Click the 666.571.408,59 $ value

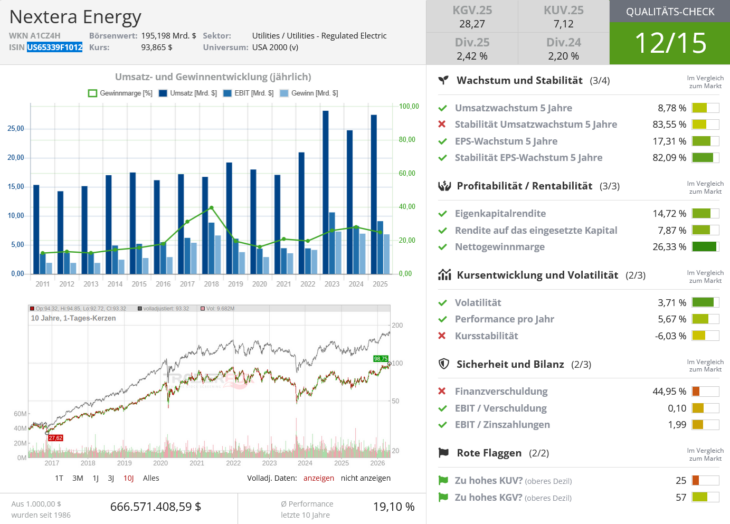coord(155,507)
